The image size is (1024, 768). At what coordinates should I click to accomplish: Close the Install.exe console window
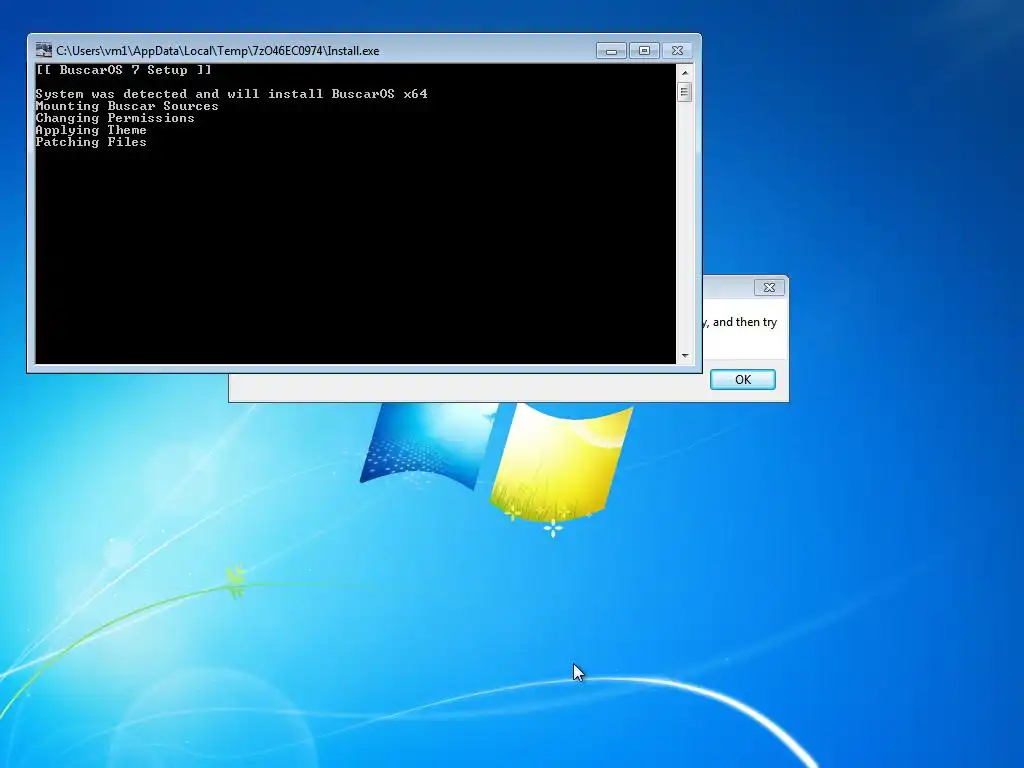(x=677, y=50)
